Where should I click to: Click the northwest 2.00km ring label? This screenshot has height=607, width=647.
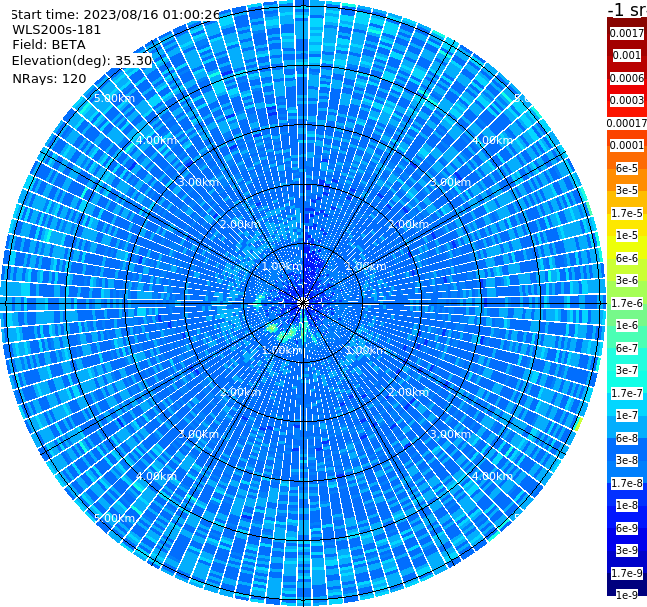241,224
